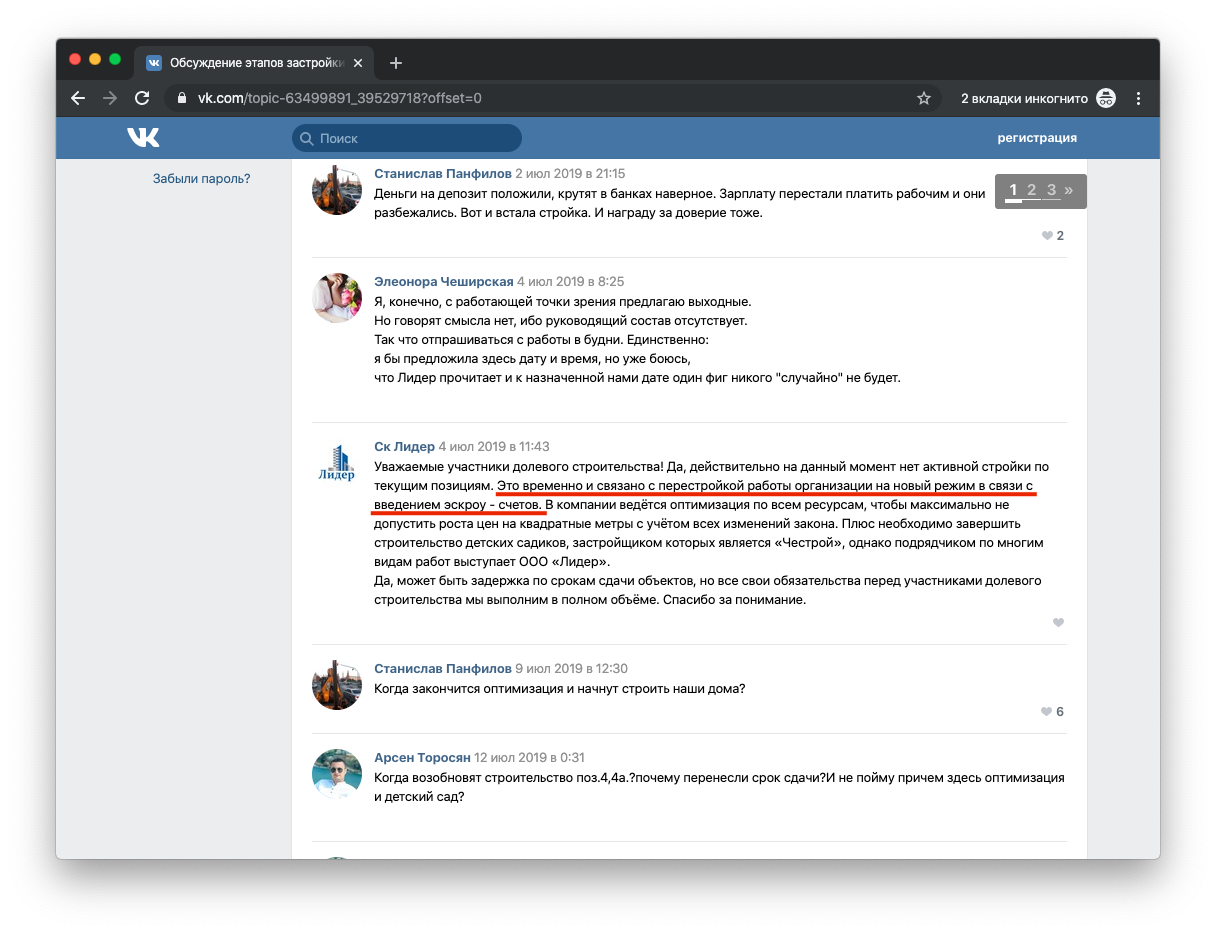Click the like count 6

[x=1060, y=712]
